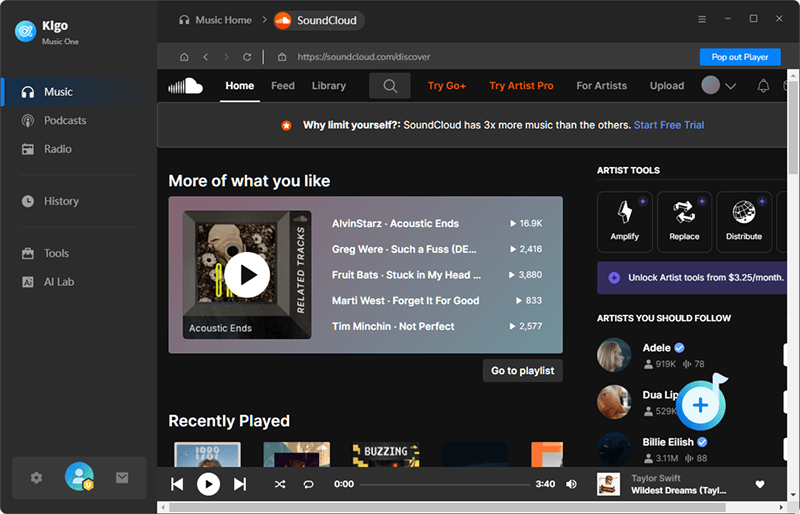Open settings gear in sidebar footer
The height and width of the screenshot is (514, 800).
[x=36, y=478]
